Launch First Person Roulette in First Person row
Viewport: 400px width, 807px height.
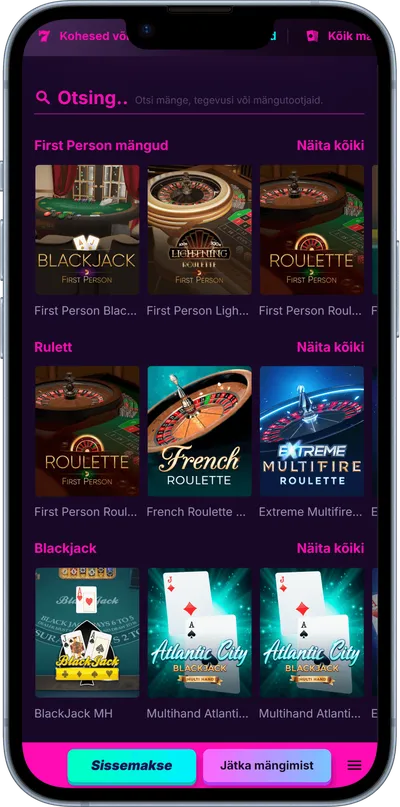click(x=311, y=230)
